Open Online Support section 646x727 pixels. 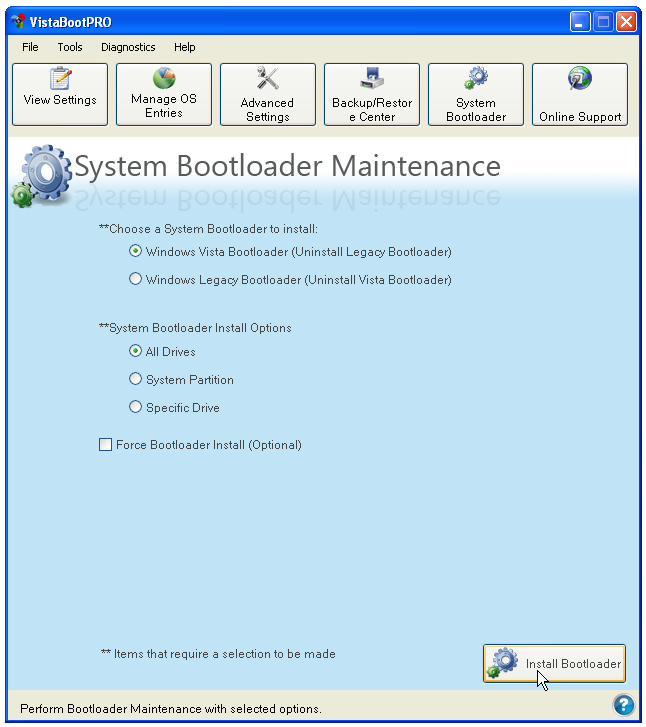pos(580,95)
